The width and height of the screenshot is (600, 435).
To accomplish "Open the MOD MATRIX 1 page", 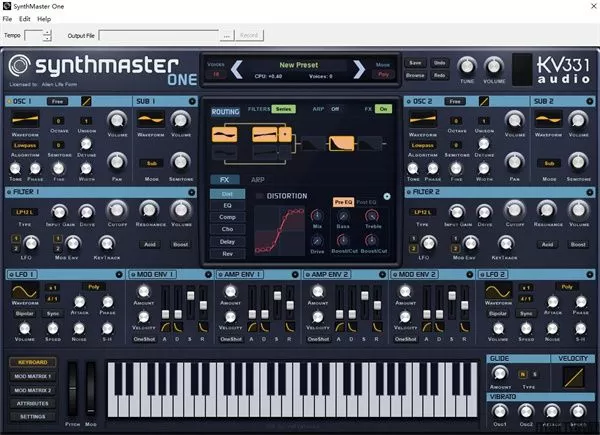I will pyautogui.click(x=34, y=375).
